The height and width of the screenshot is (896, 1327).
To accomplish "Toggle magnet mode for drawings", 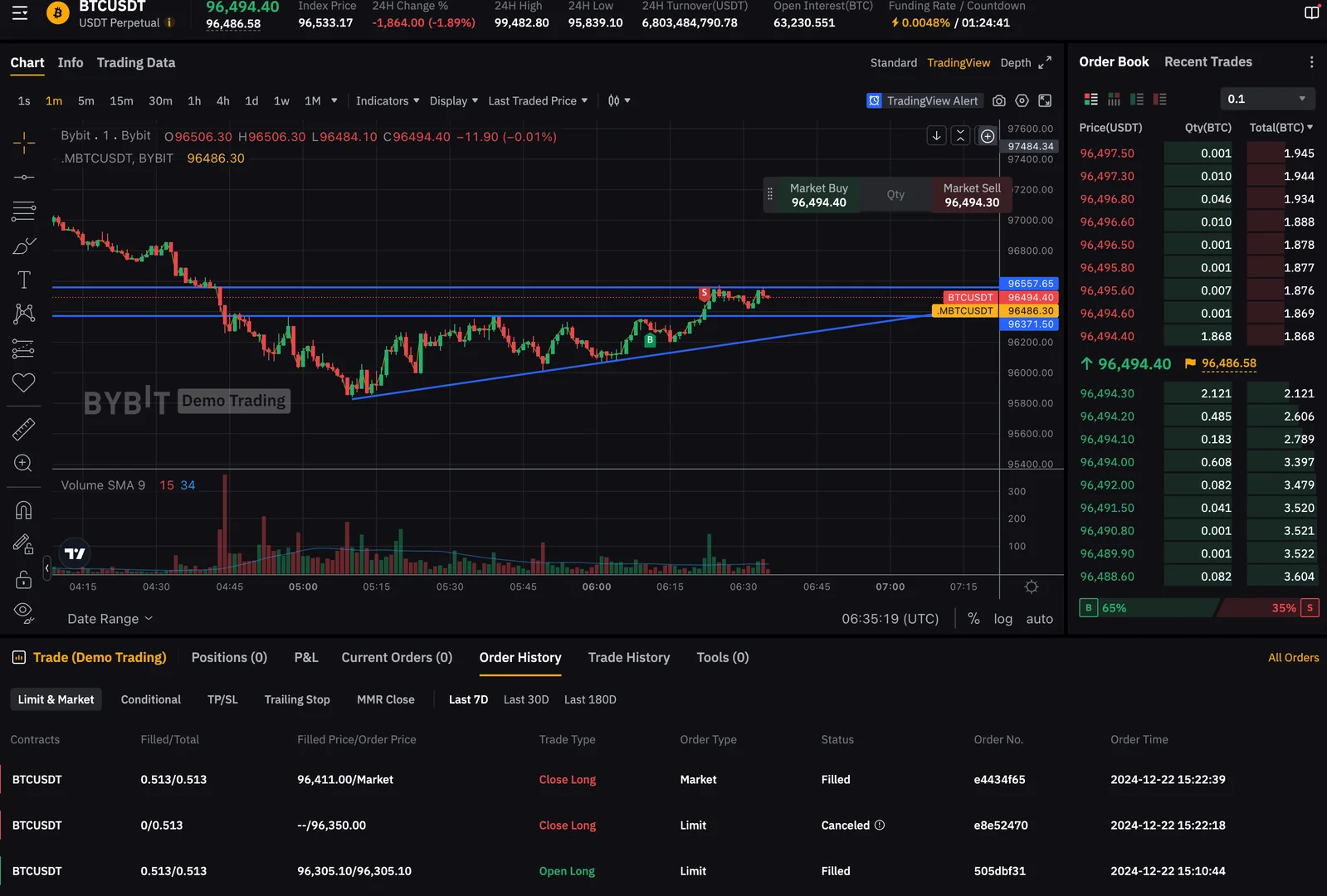I will 24,509.
